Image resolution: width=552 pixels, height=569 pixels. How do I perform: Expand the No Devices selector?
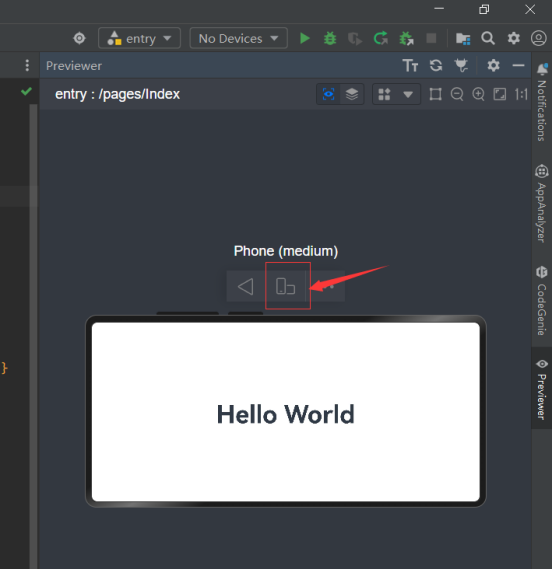(238, 38)
